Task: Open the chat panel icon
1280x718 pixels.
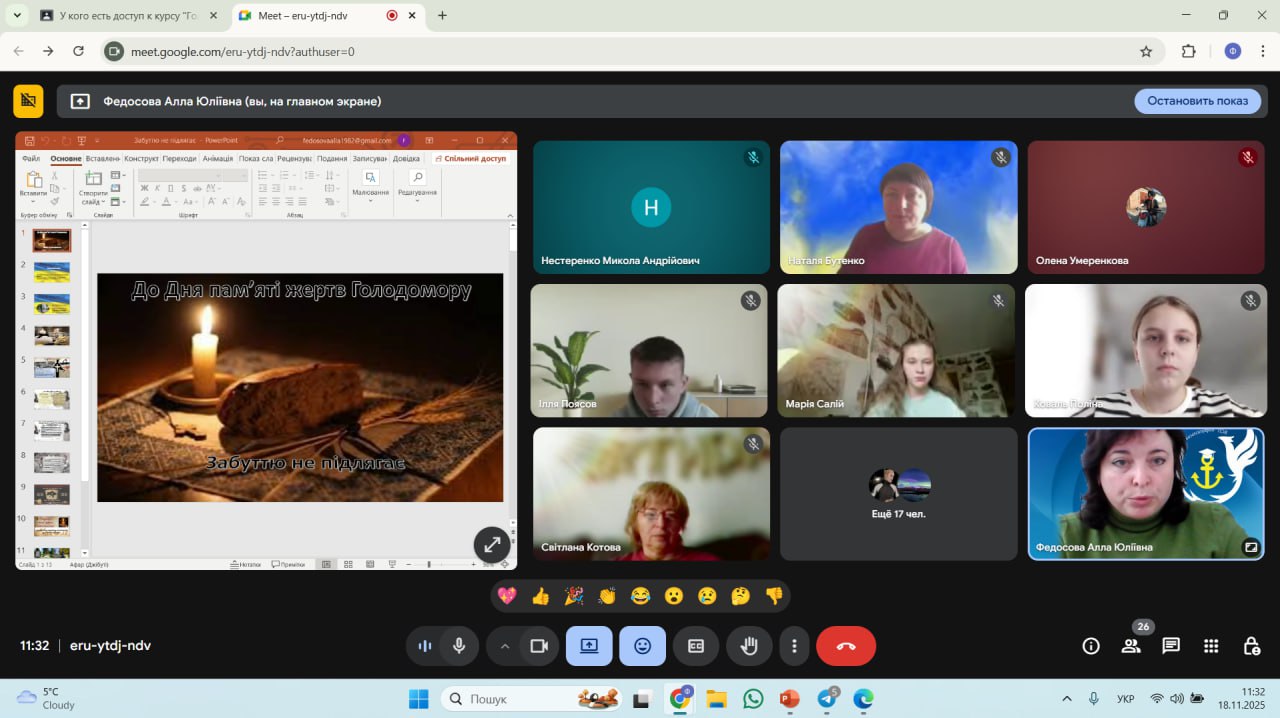Action: click(x=1171, y=646)
